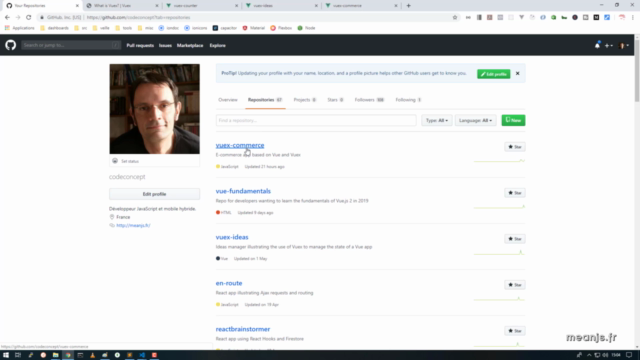
Task: Reload the page with the refresh icon
Action: click(29, 18)
